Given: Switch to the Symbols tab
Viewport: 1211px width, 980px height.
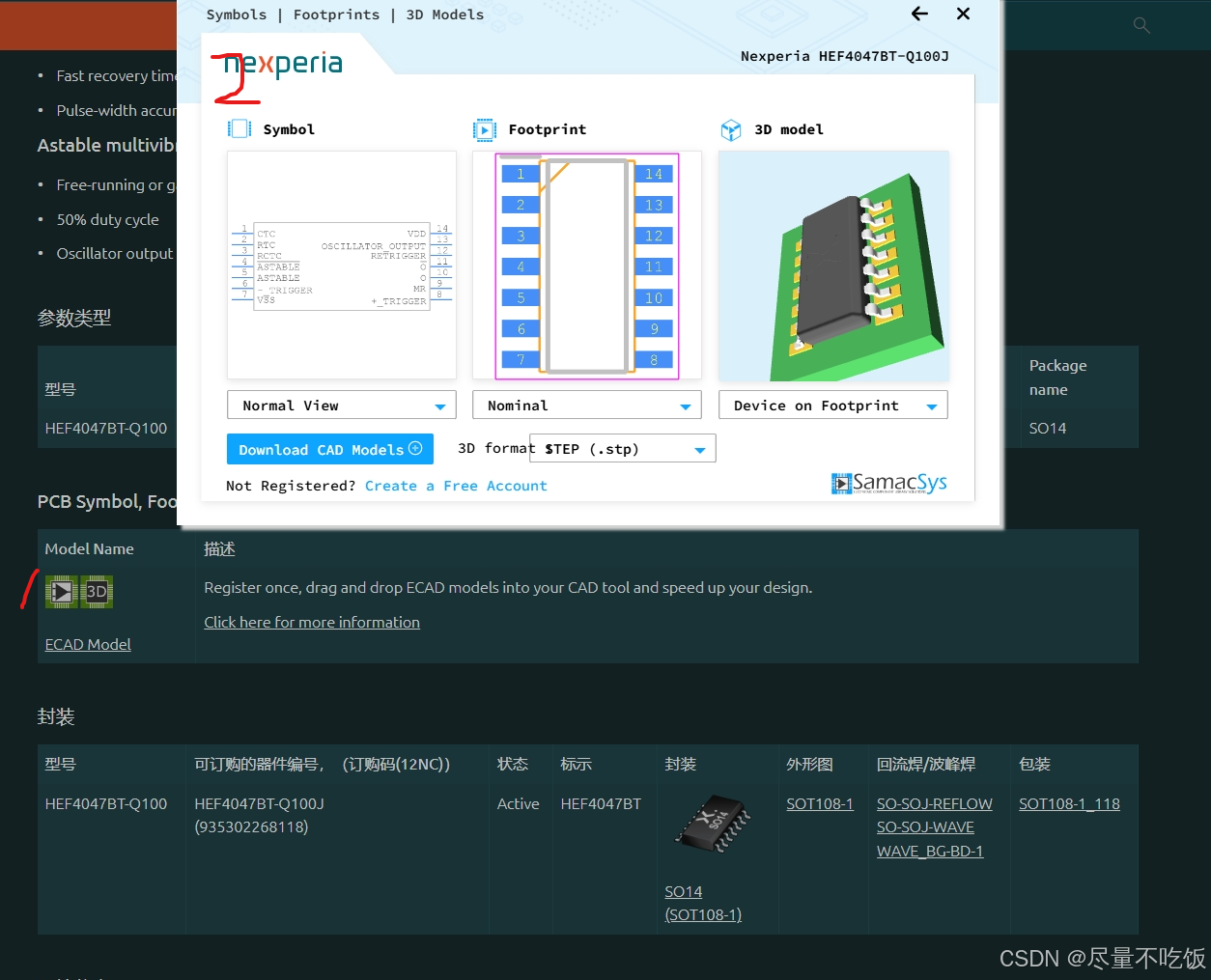Looking at the screenshot, I should 237,14.
